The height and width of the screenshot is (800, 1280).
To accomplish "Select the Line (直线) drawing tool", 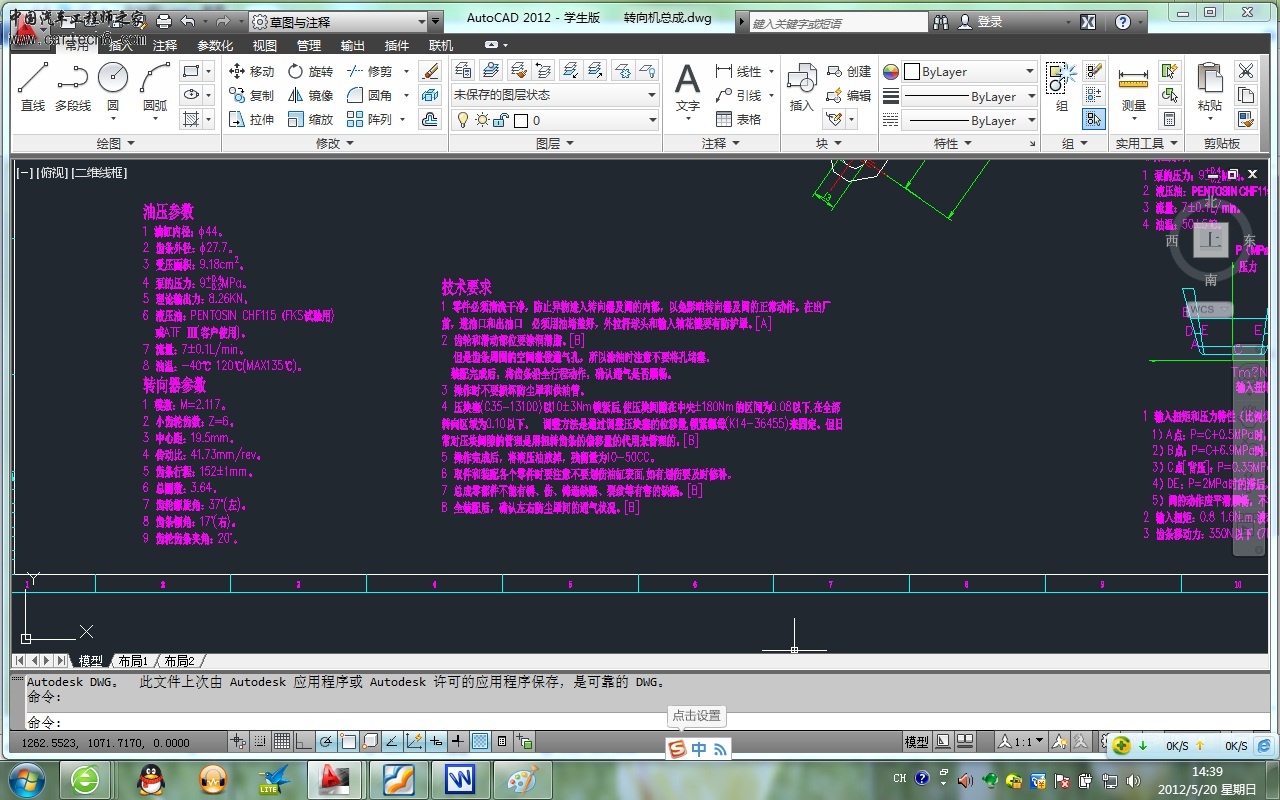I will click(32, 87).
